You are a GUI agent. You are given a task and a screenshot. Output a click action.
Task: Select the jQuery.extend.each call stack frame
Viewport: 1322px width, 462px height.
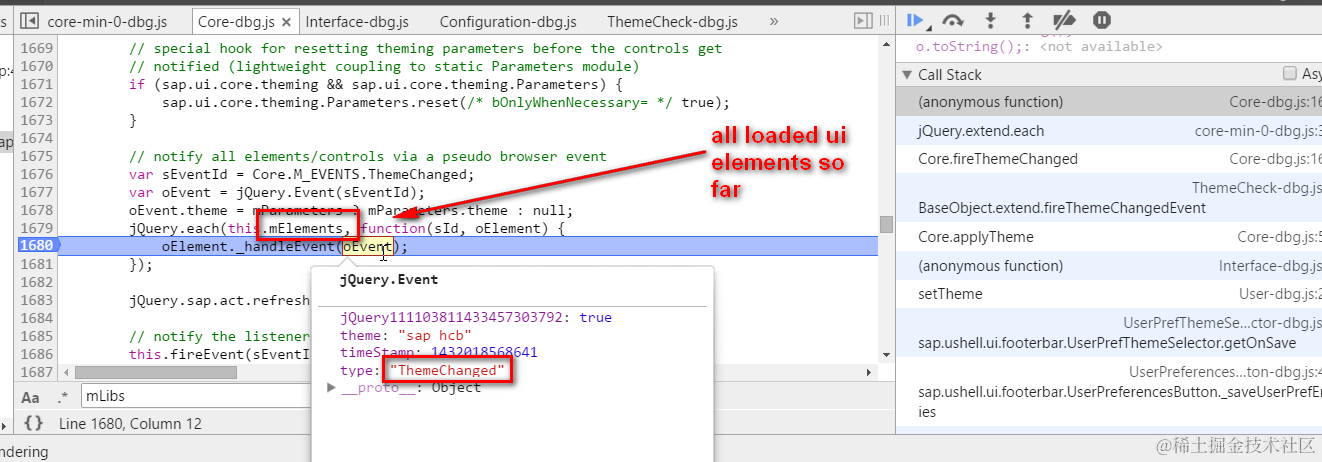[1109, 131]
